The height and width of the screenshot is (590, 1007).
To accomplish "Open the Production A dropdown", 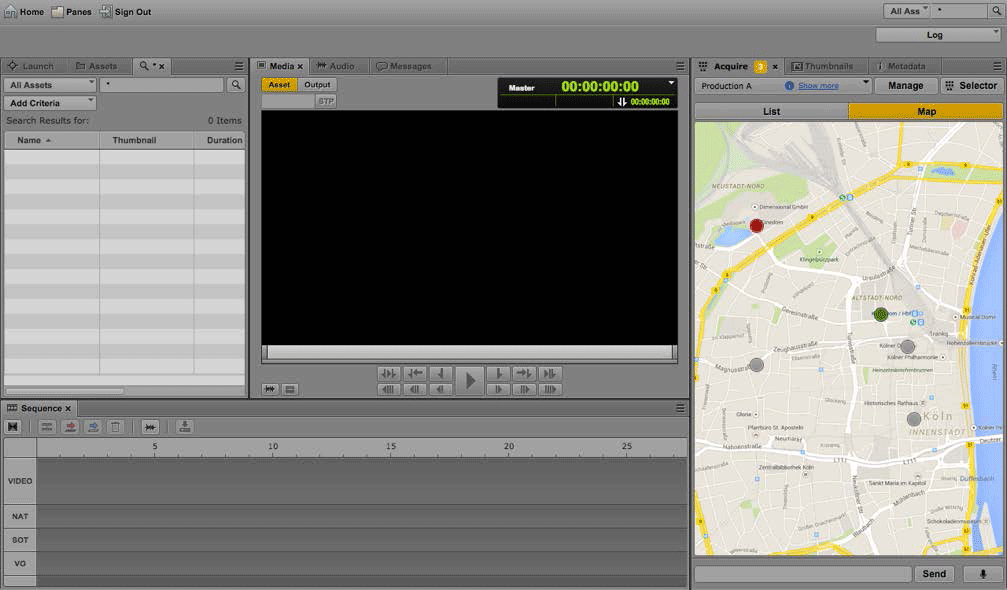I will 782,86.
